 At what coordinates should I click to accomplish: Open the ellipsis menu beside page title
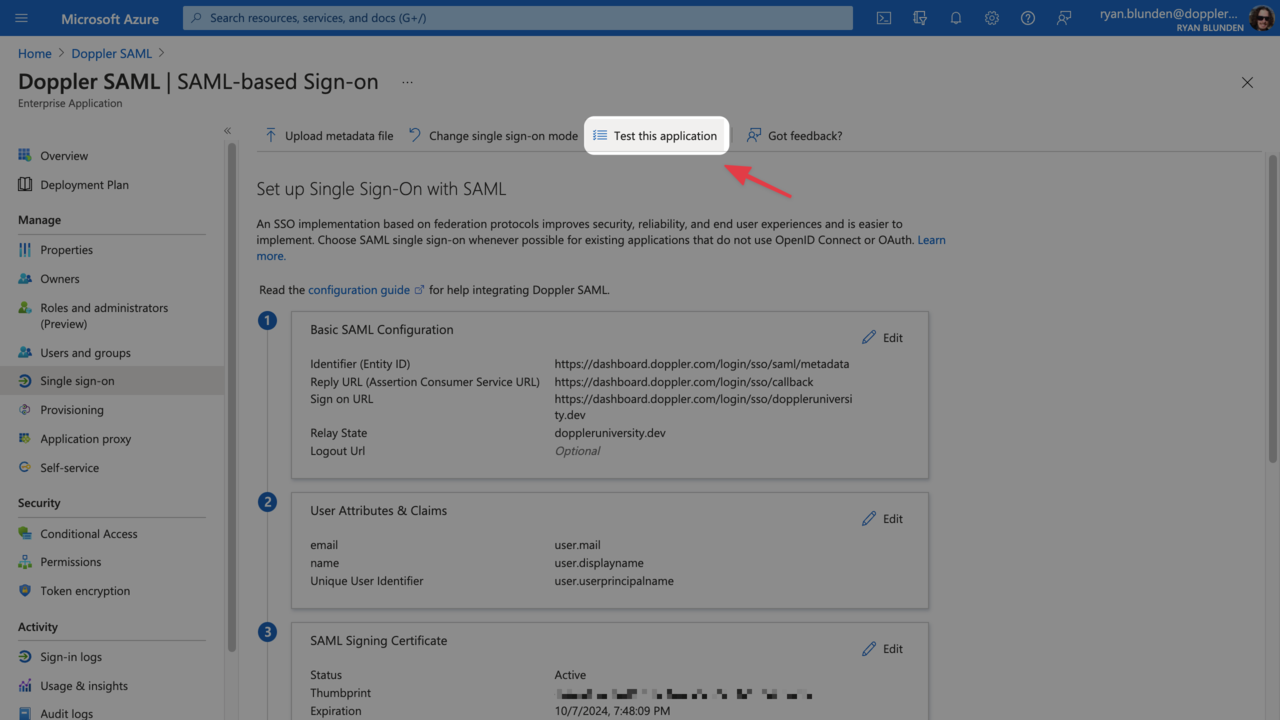(407, 83)
